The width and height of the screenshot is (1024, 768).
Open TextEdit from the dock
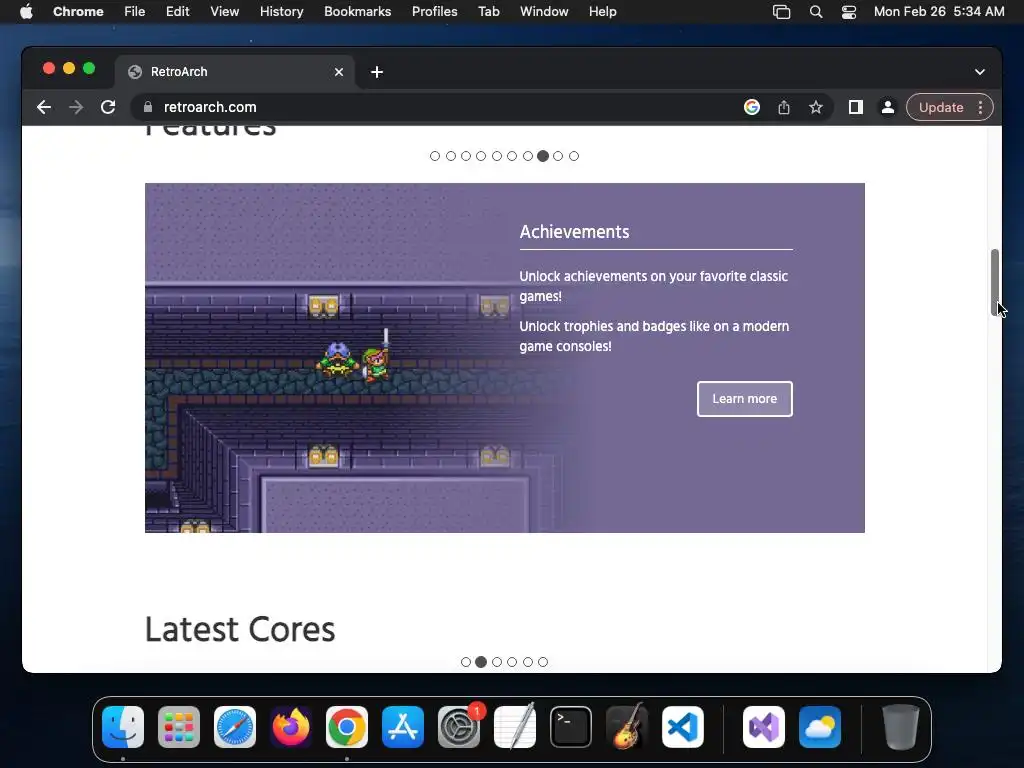(515, 727)
